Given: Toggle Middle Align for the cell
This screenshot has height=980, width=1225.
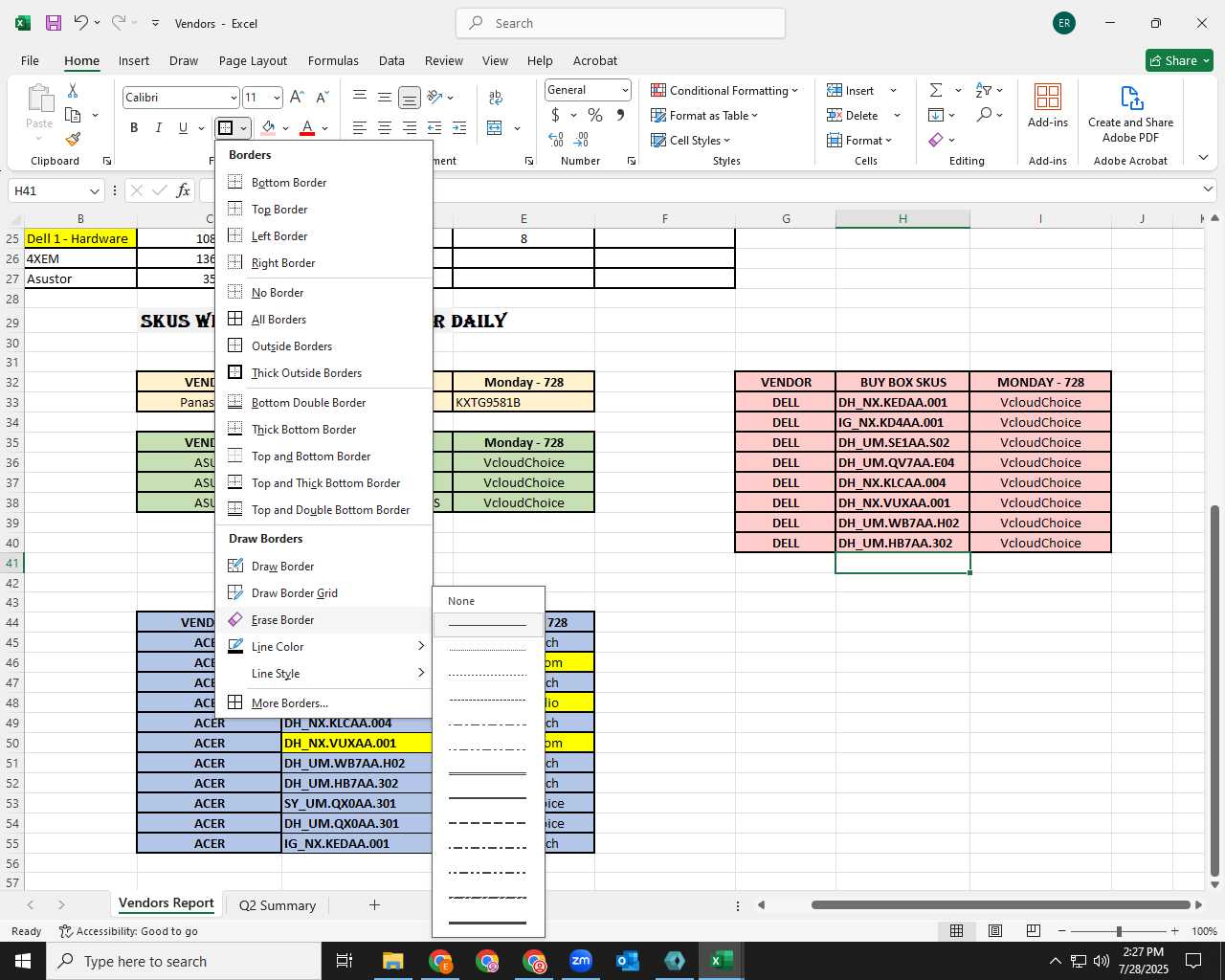Looking at the screenshot, I should 384,97.
